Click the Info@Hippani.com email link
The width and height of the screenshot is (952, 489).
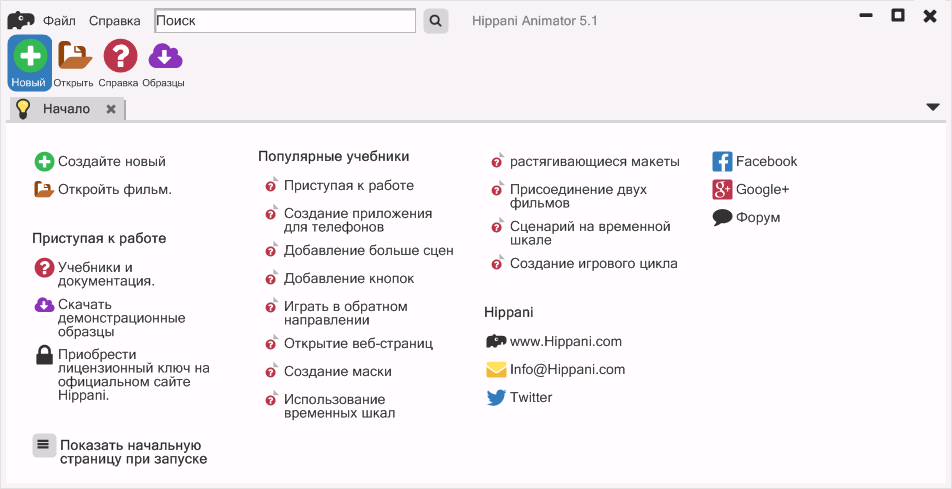pos(567,370)
